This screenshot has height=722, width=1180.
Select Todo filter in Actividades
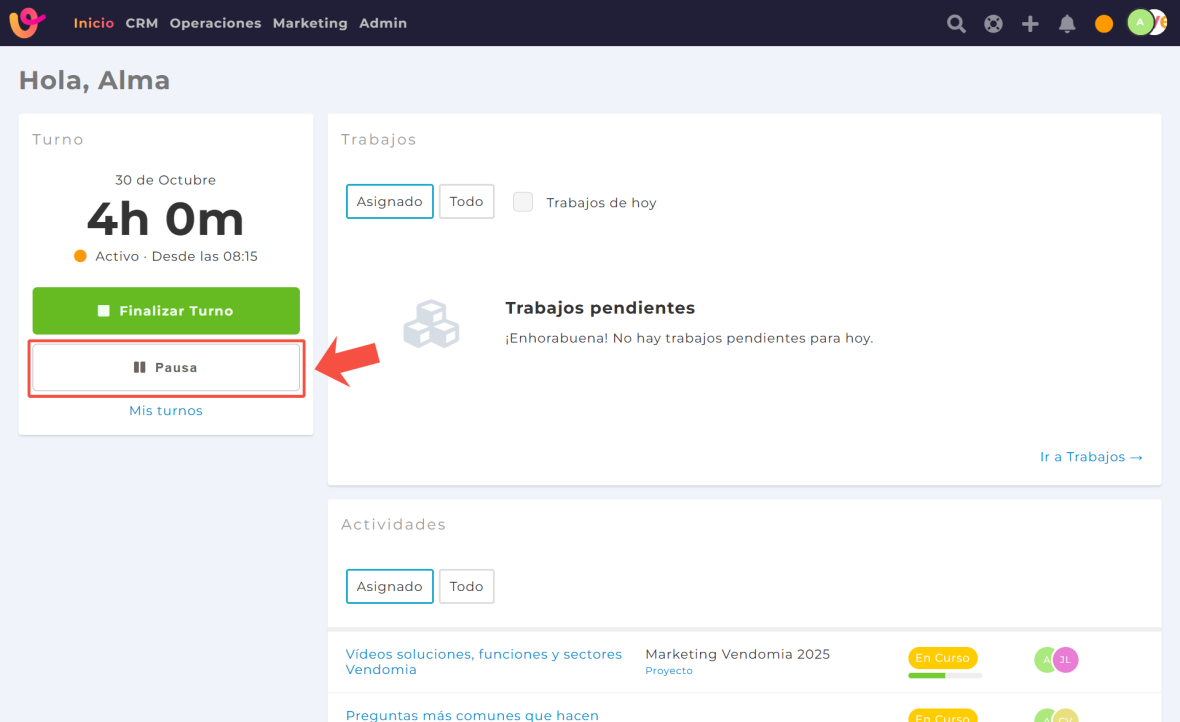point(466,586)
